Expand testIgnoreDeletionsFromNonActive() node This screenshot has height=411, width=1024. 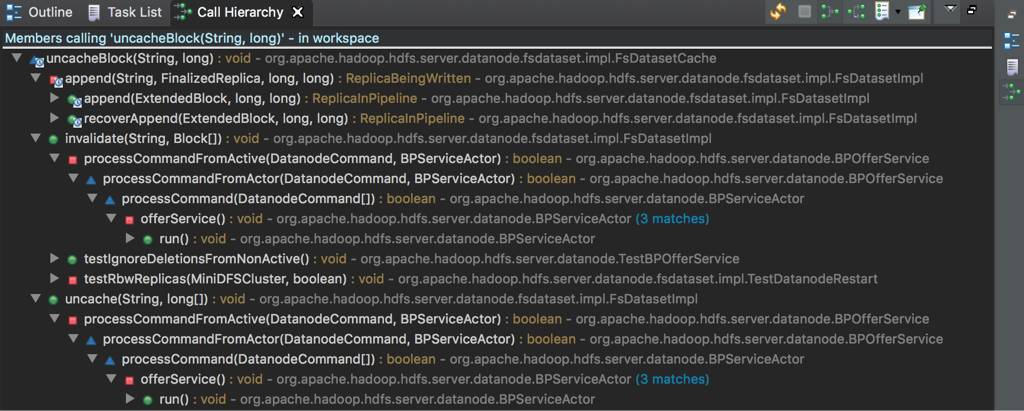coord(55,259)
